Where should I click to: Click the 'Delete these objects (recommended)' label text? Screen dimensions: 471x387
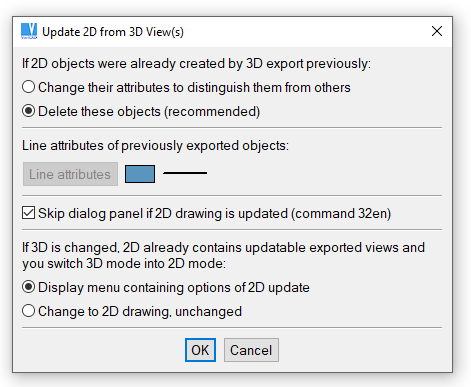149,112
